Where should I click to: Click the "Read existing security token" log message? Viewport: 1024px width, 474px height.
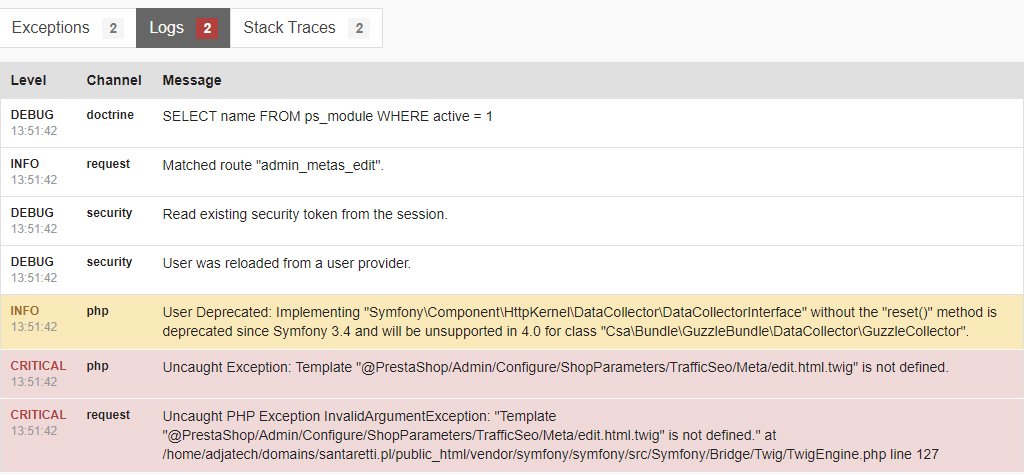point(305,214)
